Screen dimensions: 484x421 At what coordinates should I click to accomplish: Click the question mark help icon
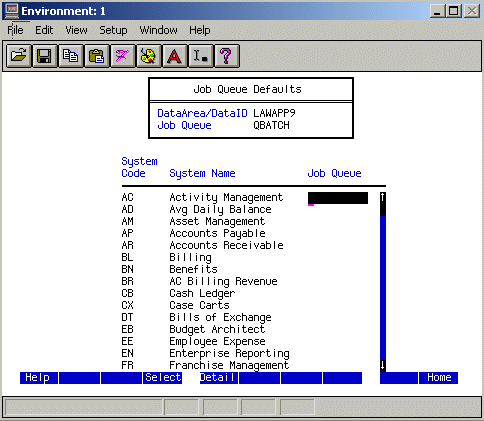tap(227, 56)
